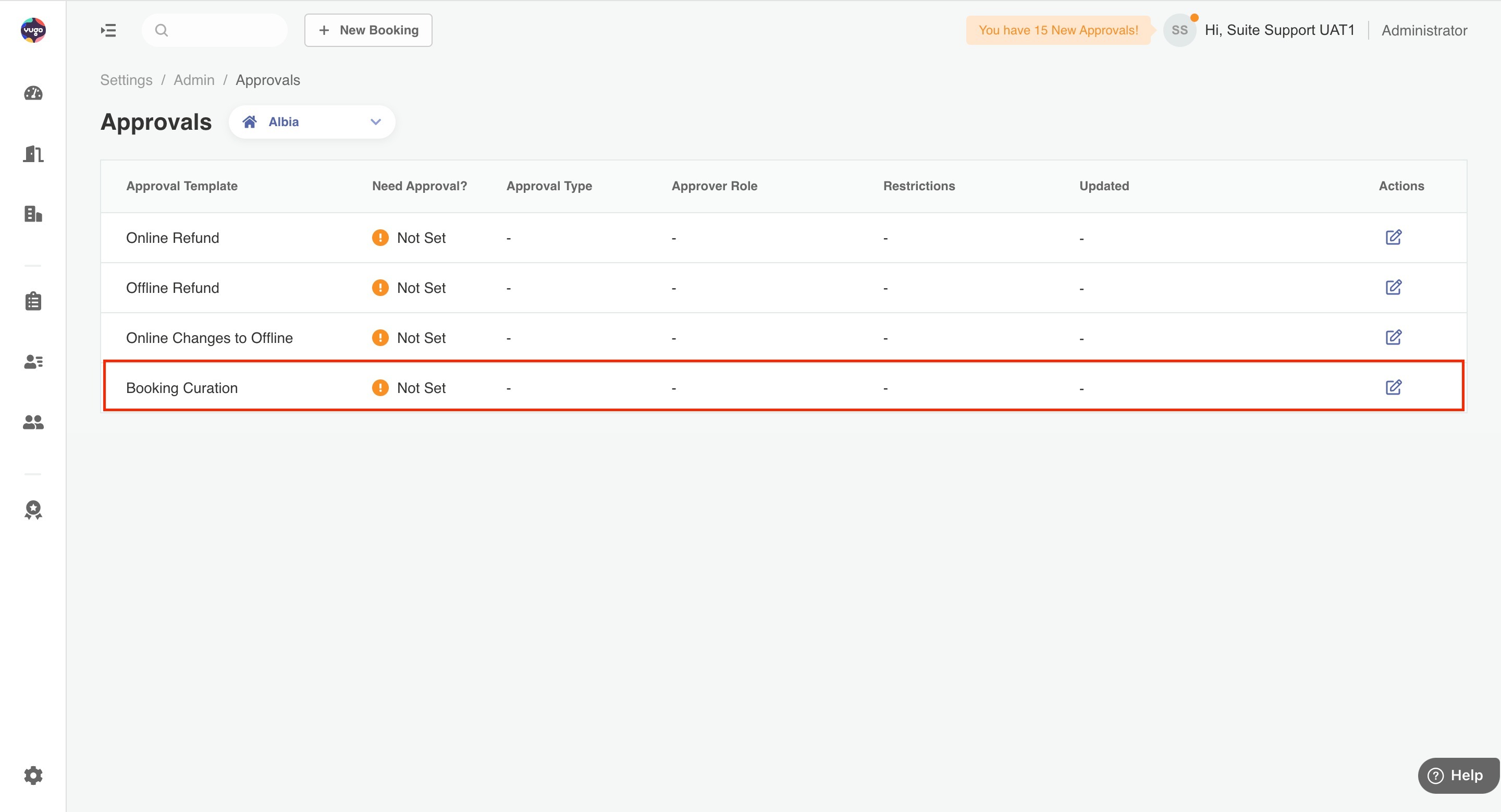Open the door/rooms icon in sidebar
Viewport: 1501px width, 812px height.
[x=33, y=154]
